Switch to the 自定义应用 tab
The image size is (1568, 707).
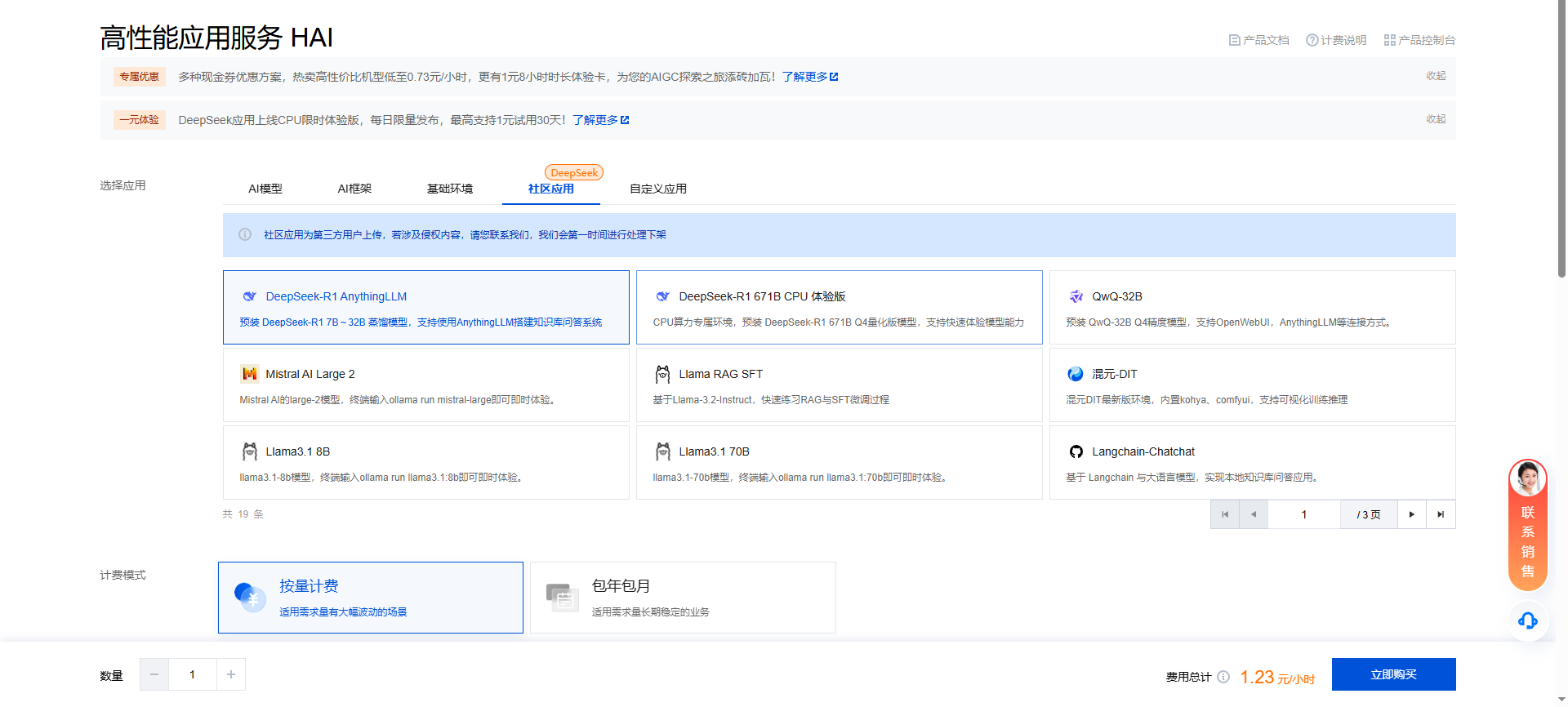658,189
